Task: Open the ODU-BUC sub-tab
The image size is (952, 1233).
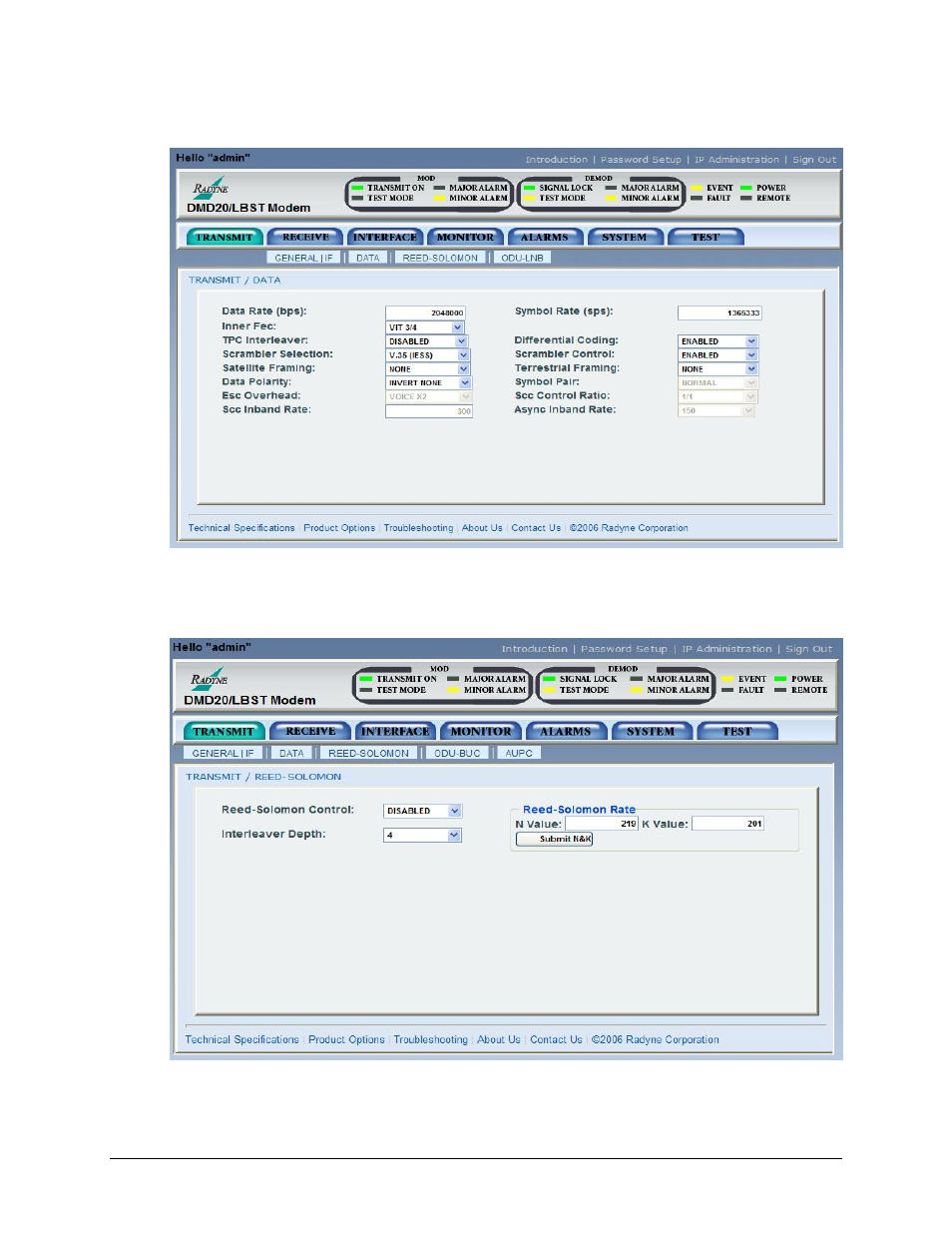Action: [x=457, y=754]
